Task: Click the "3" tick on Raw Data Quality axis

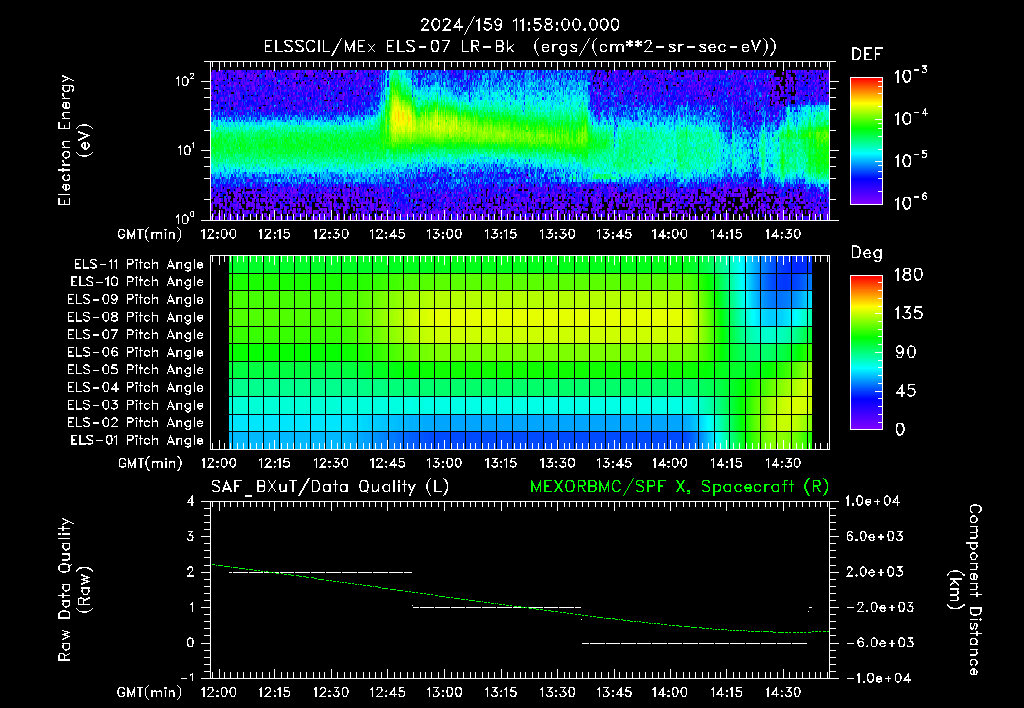Action: click(191, 536)
